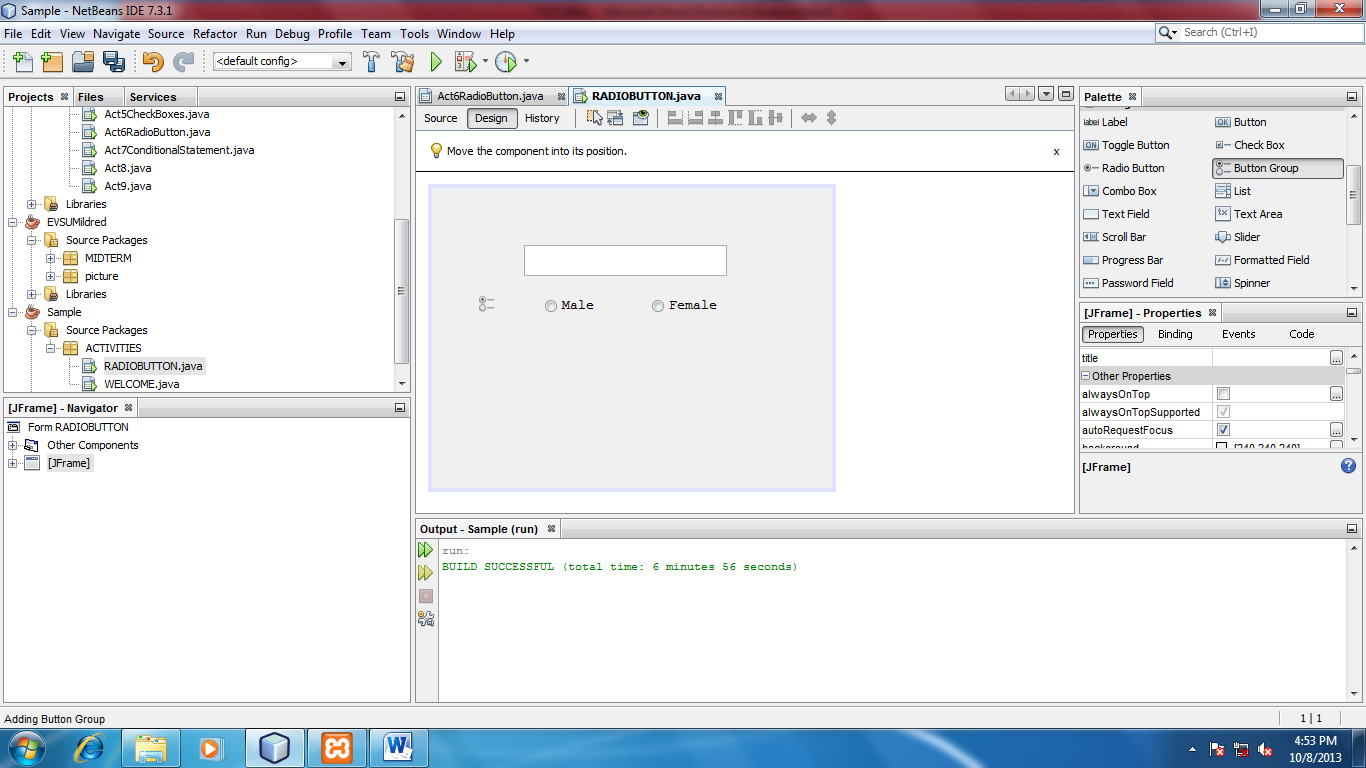Open the default config dropdown

341,61
